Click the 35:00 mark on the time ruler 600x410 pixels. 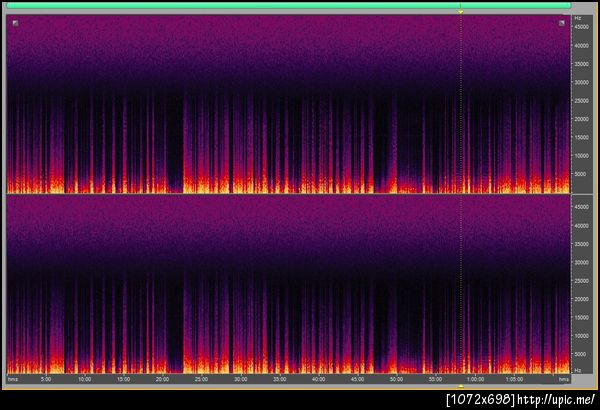pyautogui.click(x=279, y=379)
